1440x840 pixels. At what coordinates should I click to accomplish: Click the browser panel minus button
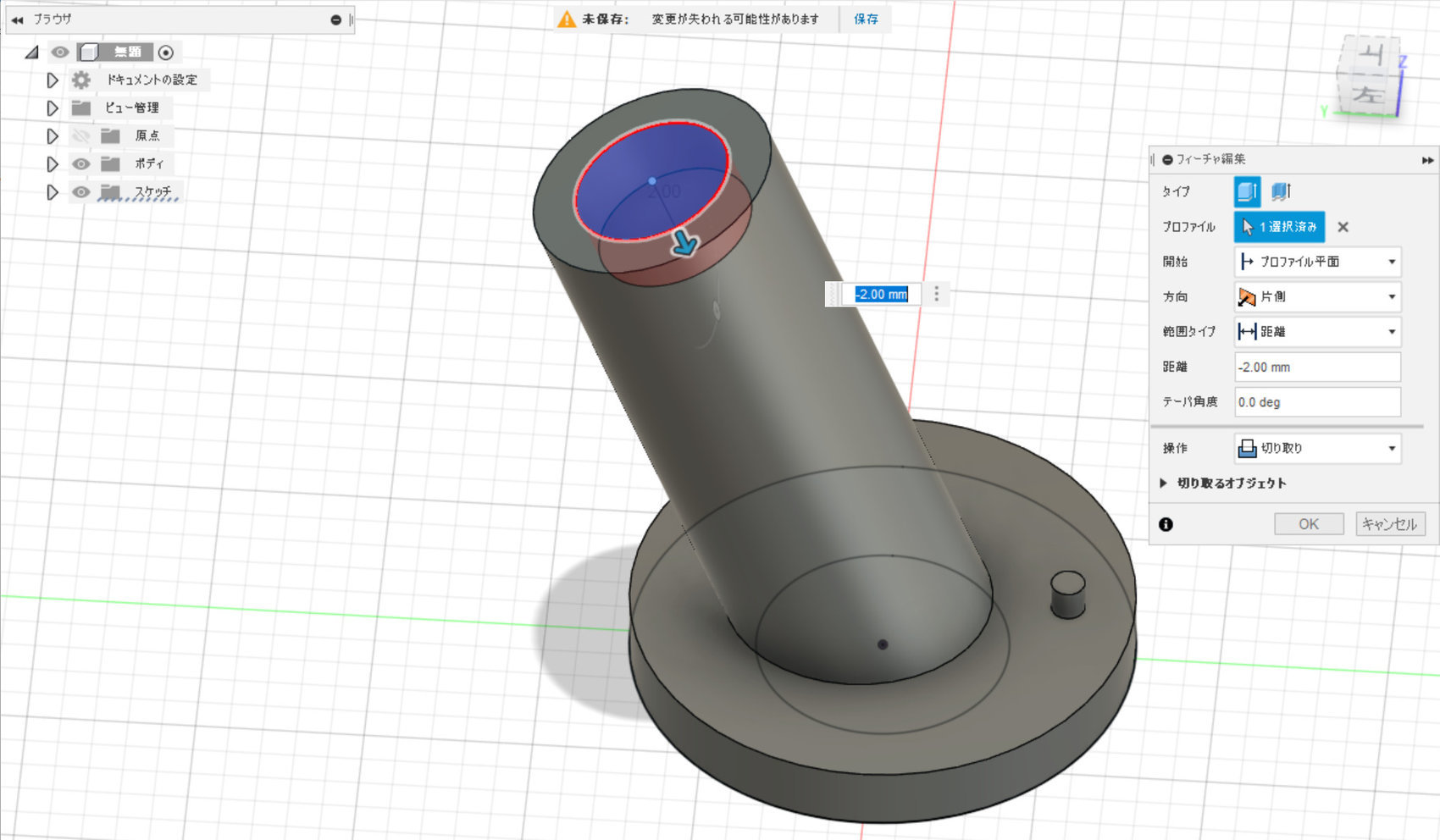pyautogui.click(x=335, y=19)
